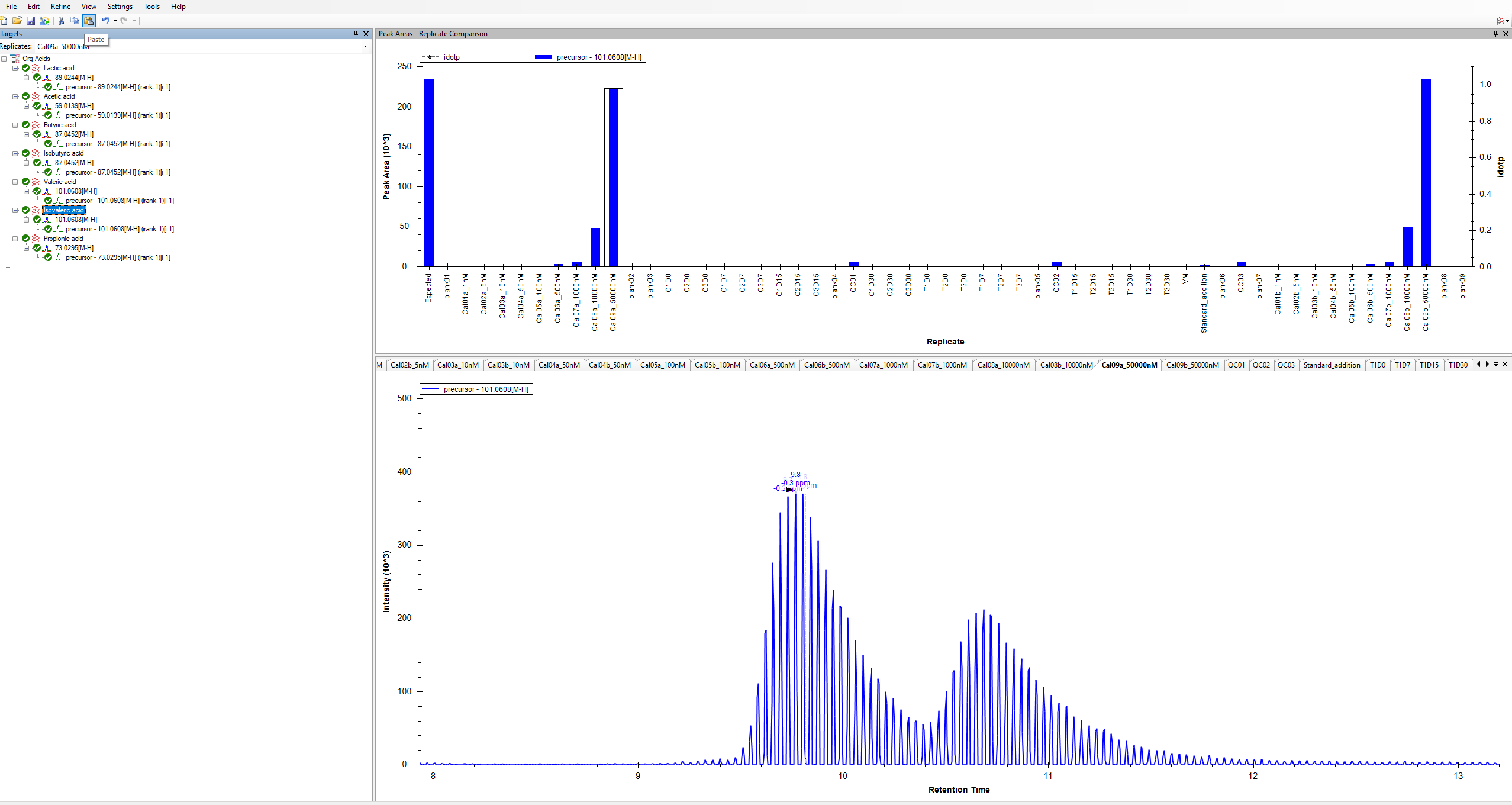Select Propionic acid in targets tree
Screen dimensions: 1512x805
tap(63, 239)
